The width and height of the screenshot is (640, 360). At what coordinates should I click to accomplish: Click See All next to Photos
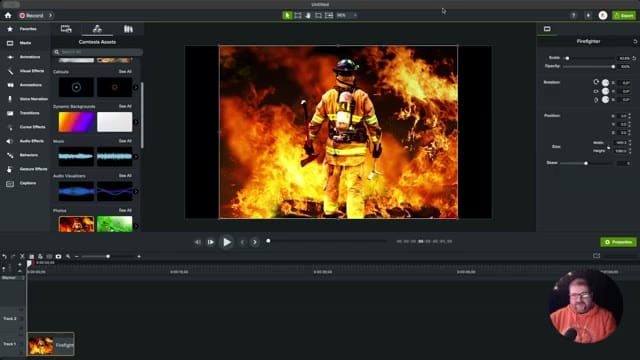[125, 210]
